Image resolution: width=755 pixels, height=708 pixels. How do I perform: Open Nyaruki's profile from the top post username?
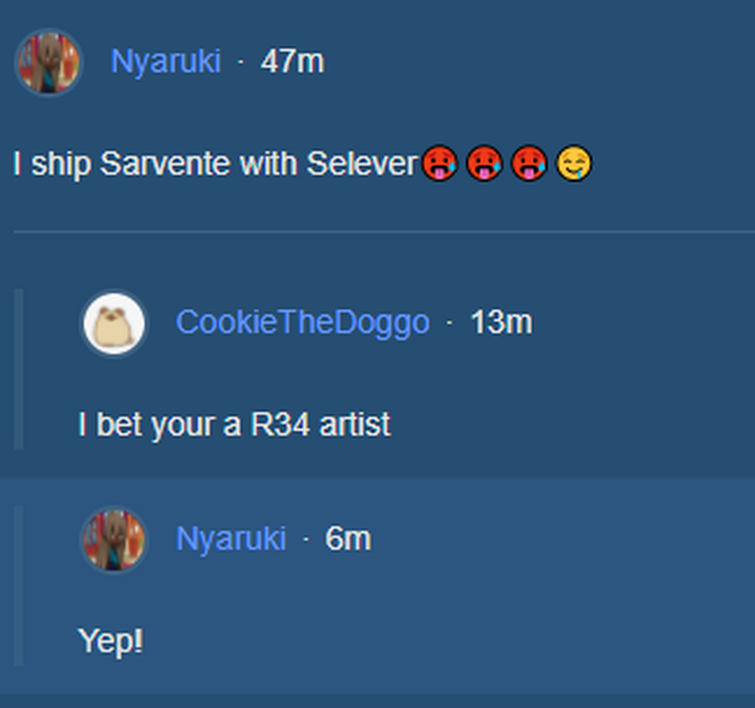165,62
